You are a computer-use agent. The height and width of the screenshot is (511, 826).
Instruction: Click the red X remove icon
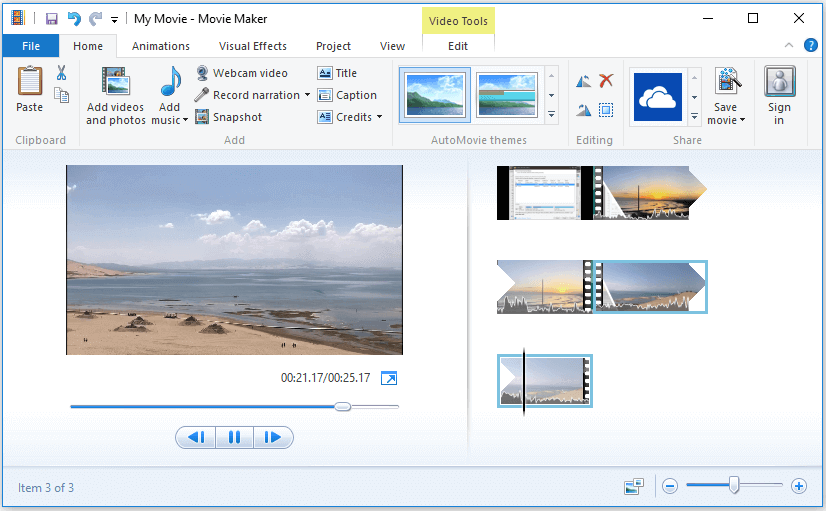[606, 81]
